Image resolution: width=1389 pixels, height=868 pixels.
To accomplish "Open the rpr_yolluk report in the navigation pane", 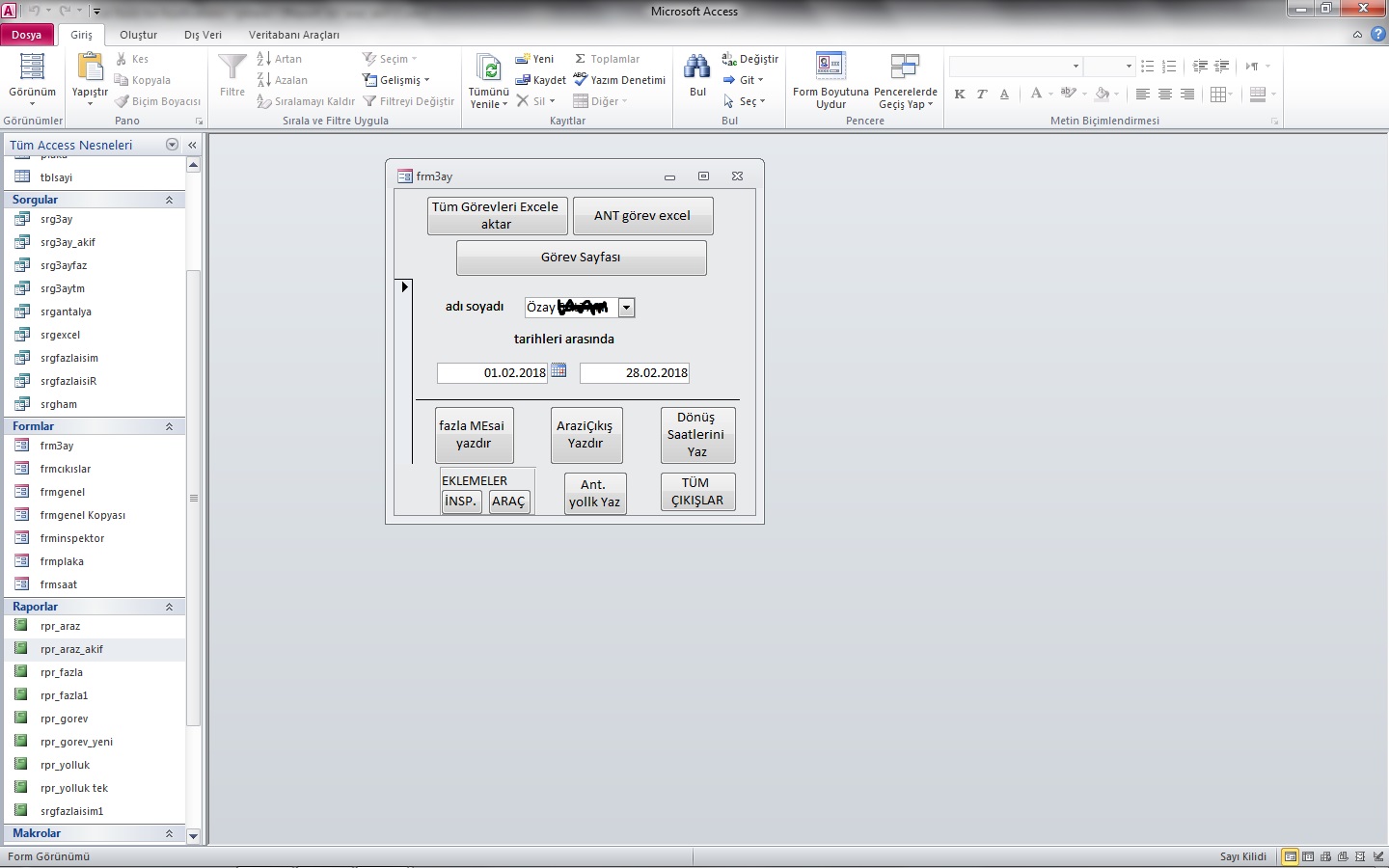I will (65, 765).
